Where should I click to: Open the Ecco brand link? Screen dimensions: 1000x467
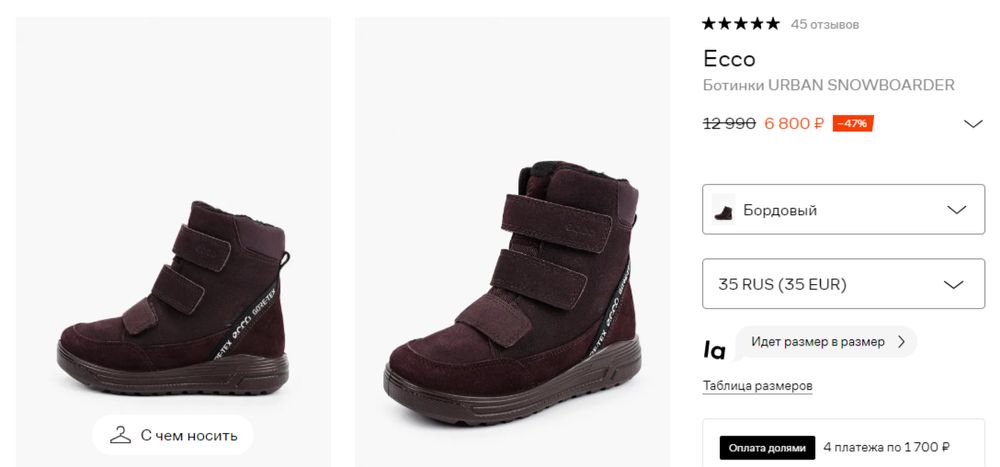coord(729,58)
